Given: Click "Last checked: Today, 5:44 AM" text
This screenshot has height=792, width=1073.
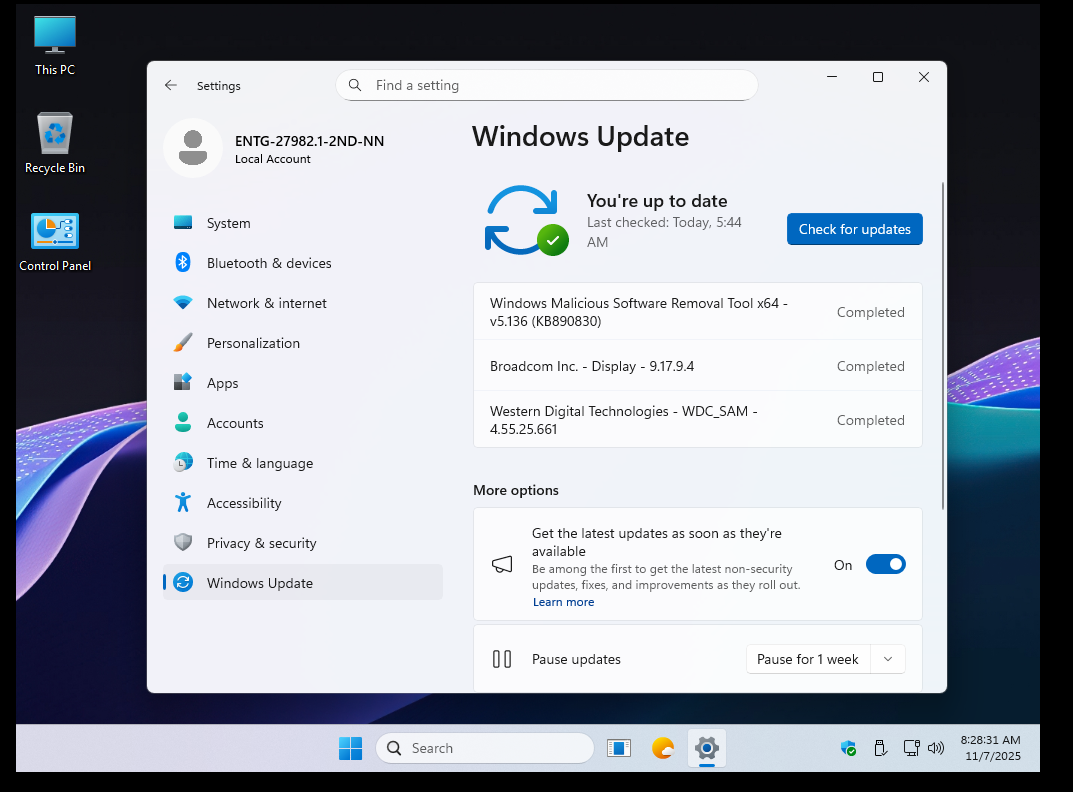Looking at the screenshot, I should point(664,232).
